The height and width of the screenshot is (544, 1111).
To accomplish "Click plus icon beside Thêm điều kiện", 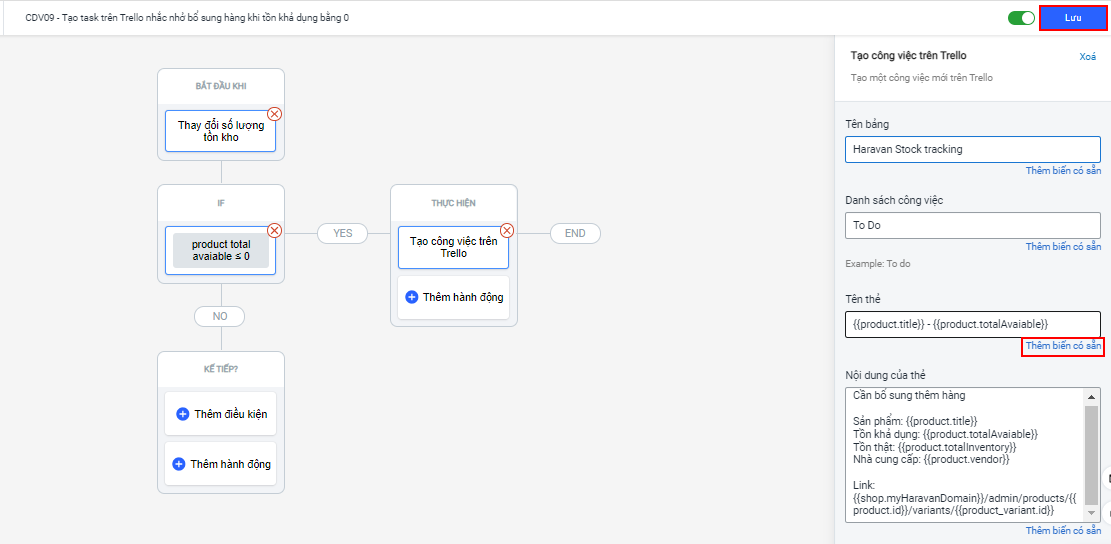I will (x=182, y=414).
